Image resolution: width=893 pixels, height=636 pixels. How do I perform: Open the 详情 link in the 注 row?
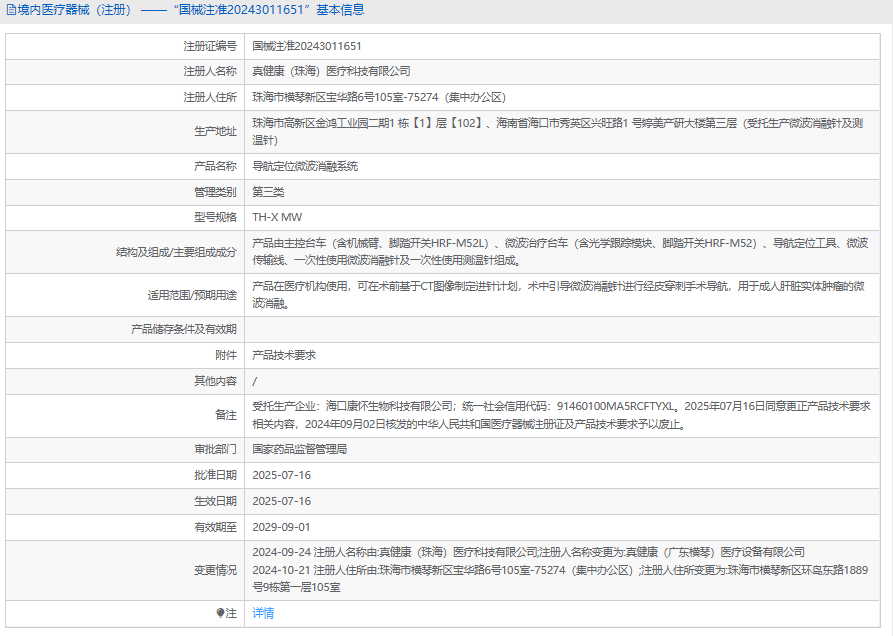[x=263, y=613]
